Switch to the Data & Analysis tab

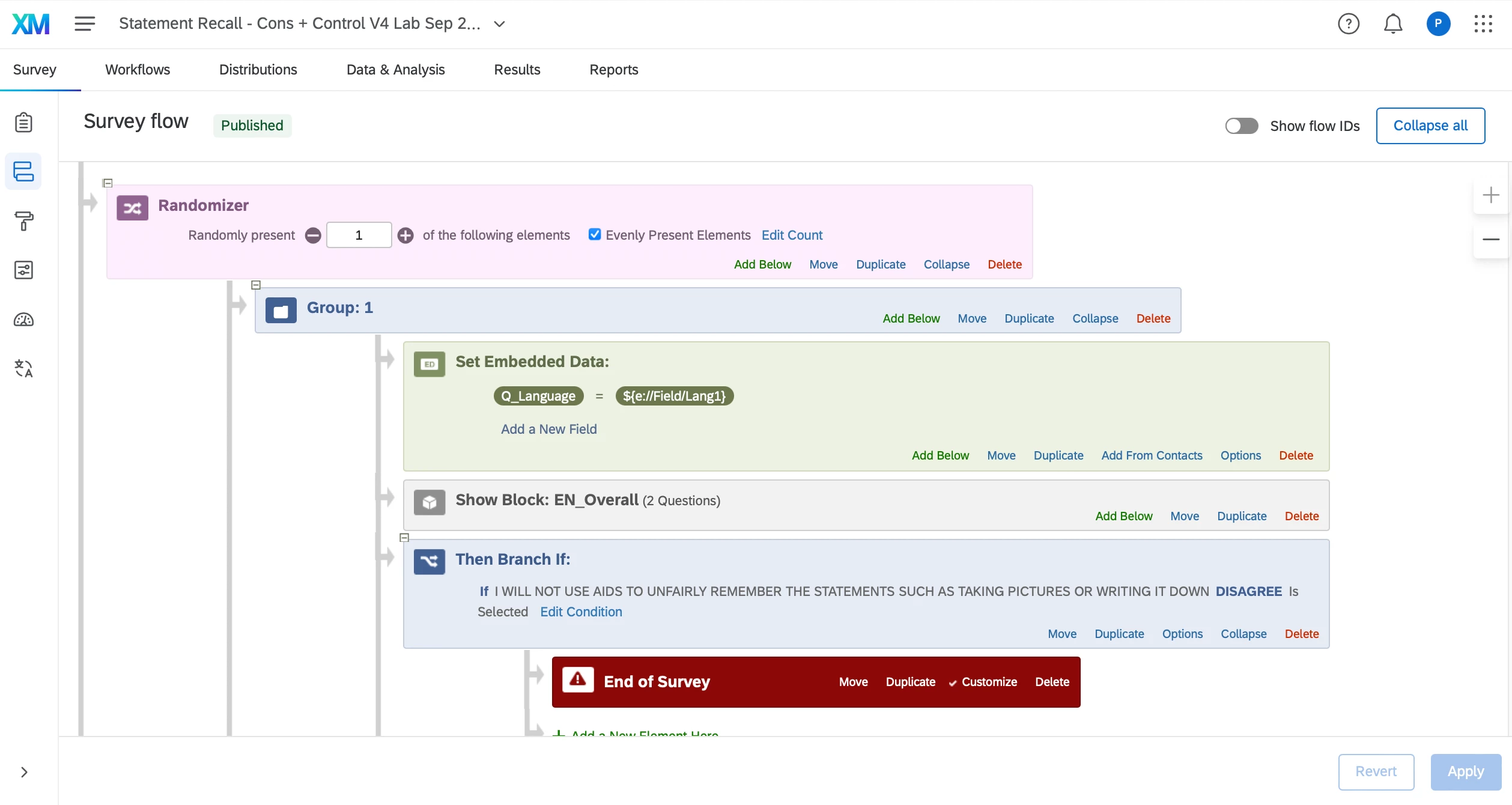(395, 70)
